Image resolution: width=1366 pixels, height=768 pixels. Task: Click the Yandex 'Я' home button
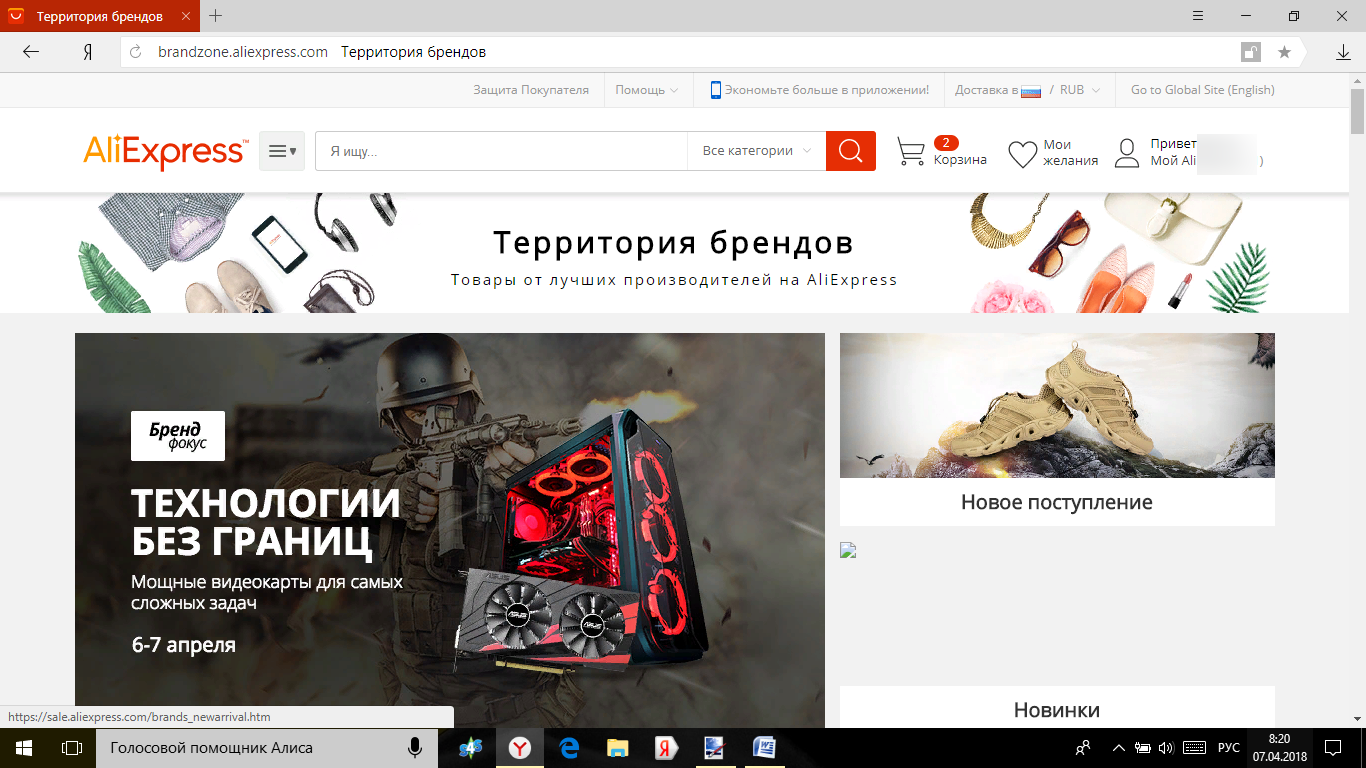click(88, 52)
